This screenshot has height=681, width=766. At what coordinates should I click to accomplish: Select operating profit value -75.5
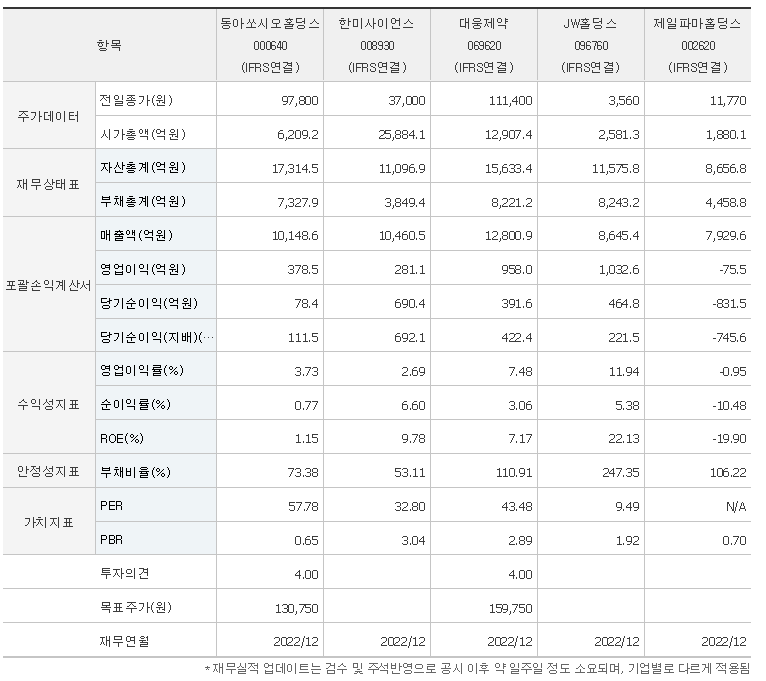(x=732, y=270)
